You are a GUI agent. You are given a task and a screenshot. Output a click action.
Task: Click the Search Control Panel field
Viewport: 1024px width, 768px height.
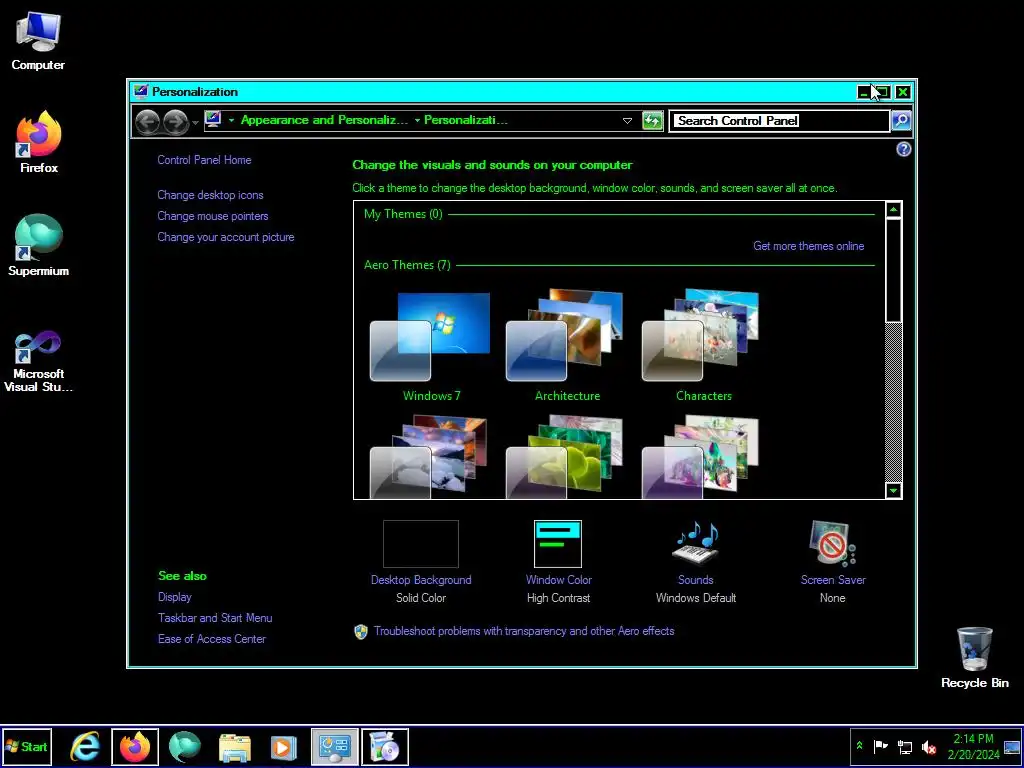779,120
